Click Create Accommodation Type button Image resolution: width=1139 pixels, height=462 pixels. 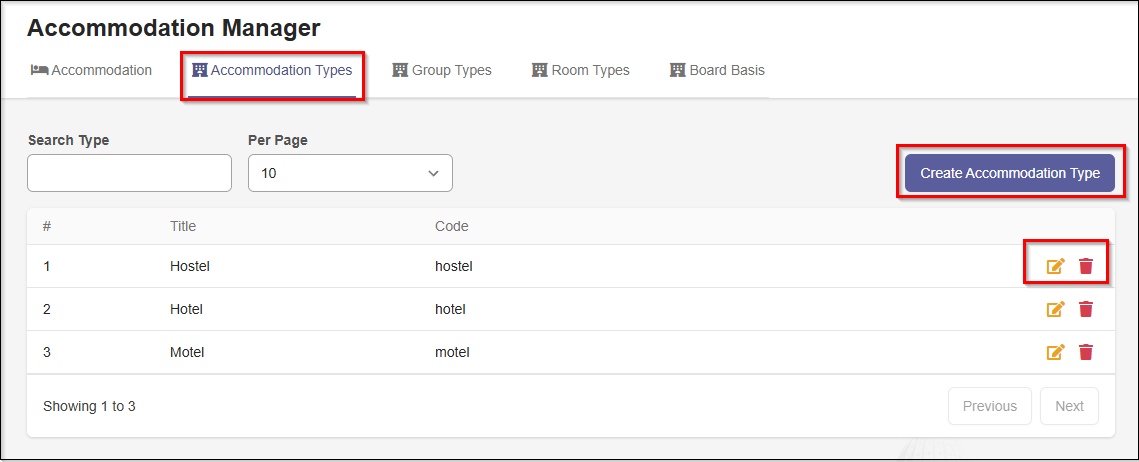pos(1010,173)
